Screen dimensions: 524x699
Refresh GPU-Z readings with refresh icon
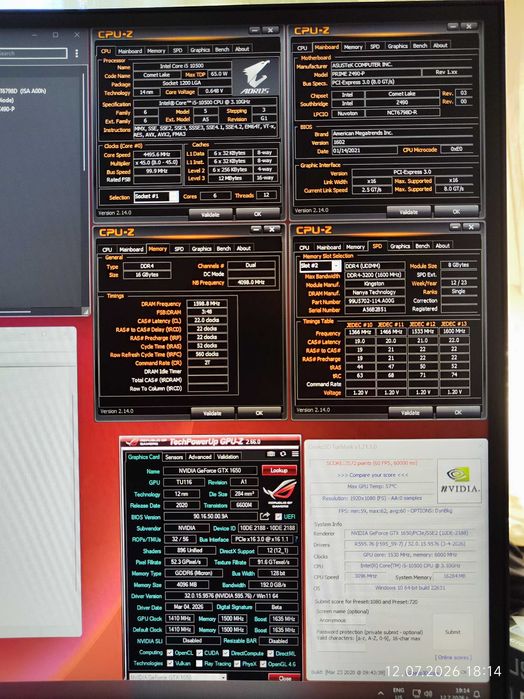click(283, 453)
